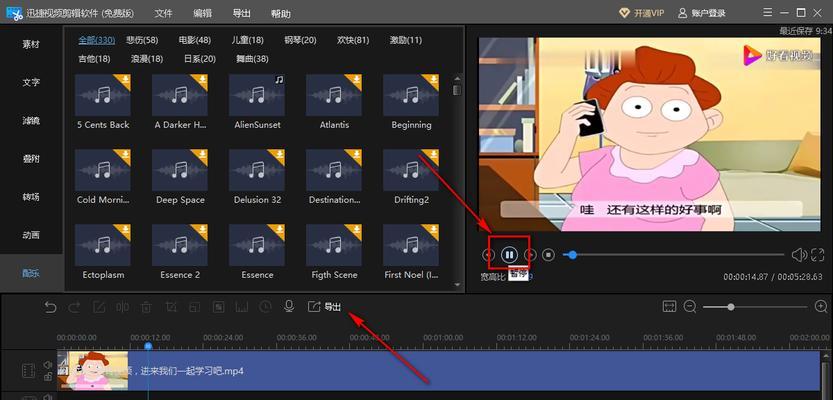This screenshot has height=400, width=833.
Task: Select the Beginning music thumbnail
Action: pos(411,95)
